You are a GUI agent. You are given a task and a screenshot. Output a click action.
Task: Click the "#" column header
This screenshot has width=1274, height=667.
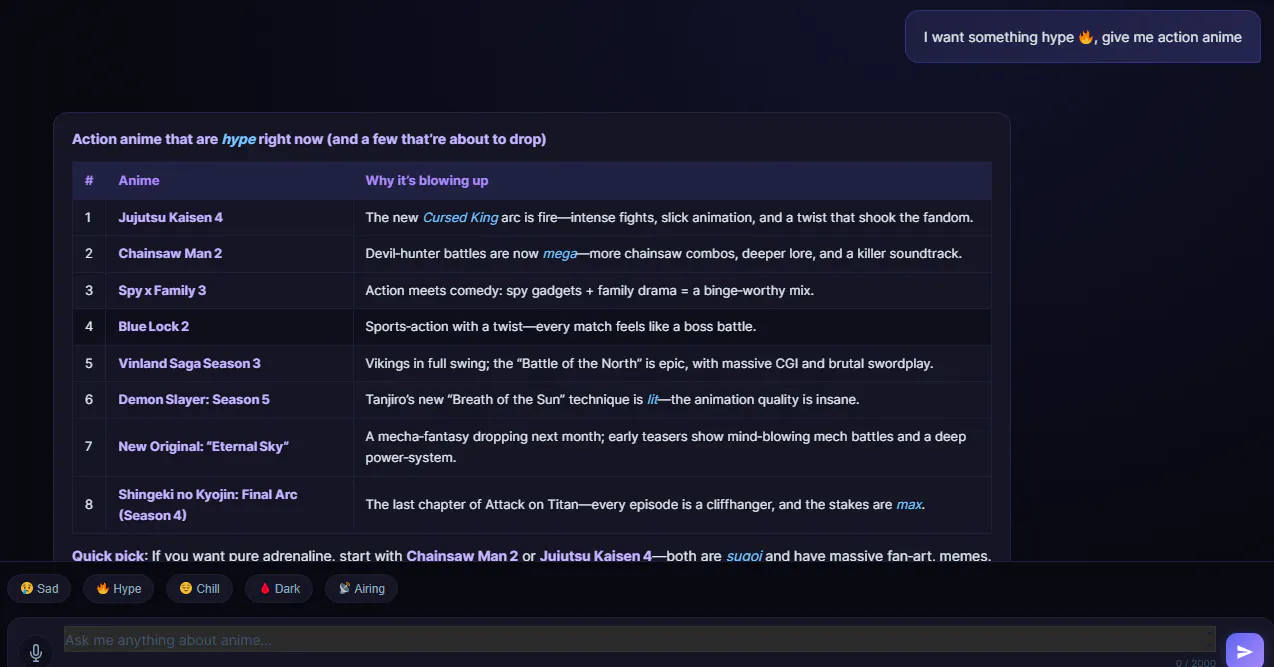[89, 181]
